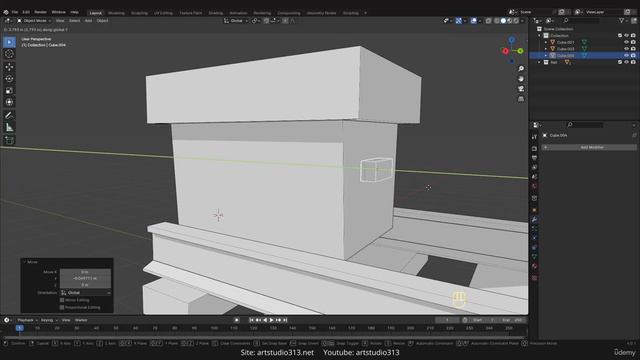
Task: Open Global transform orientation dropdown in header
Action: [x=236, y=21]
